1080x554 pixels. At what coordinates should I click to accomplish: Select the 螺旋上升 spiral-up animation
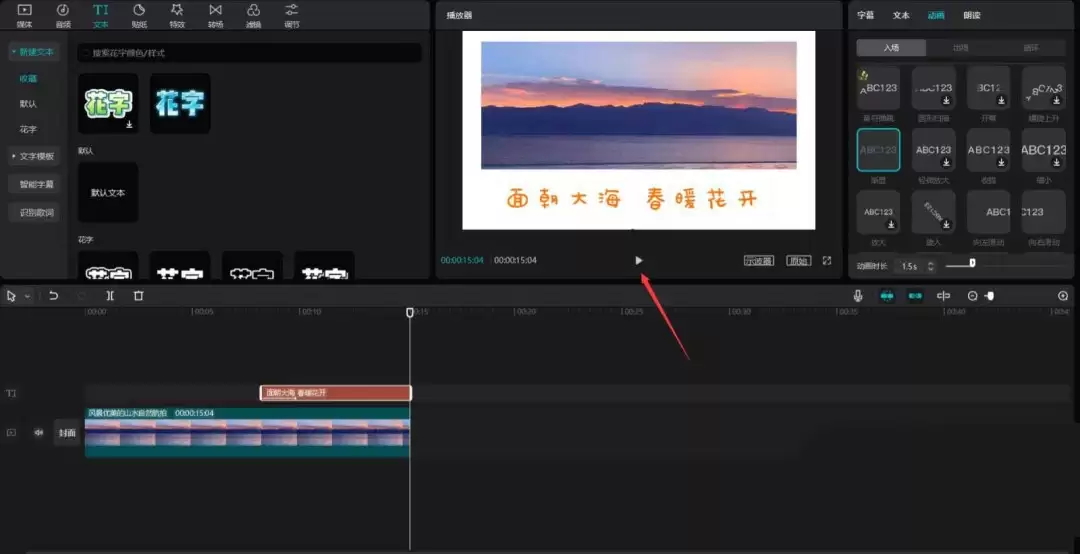(1043, 88)
